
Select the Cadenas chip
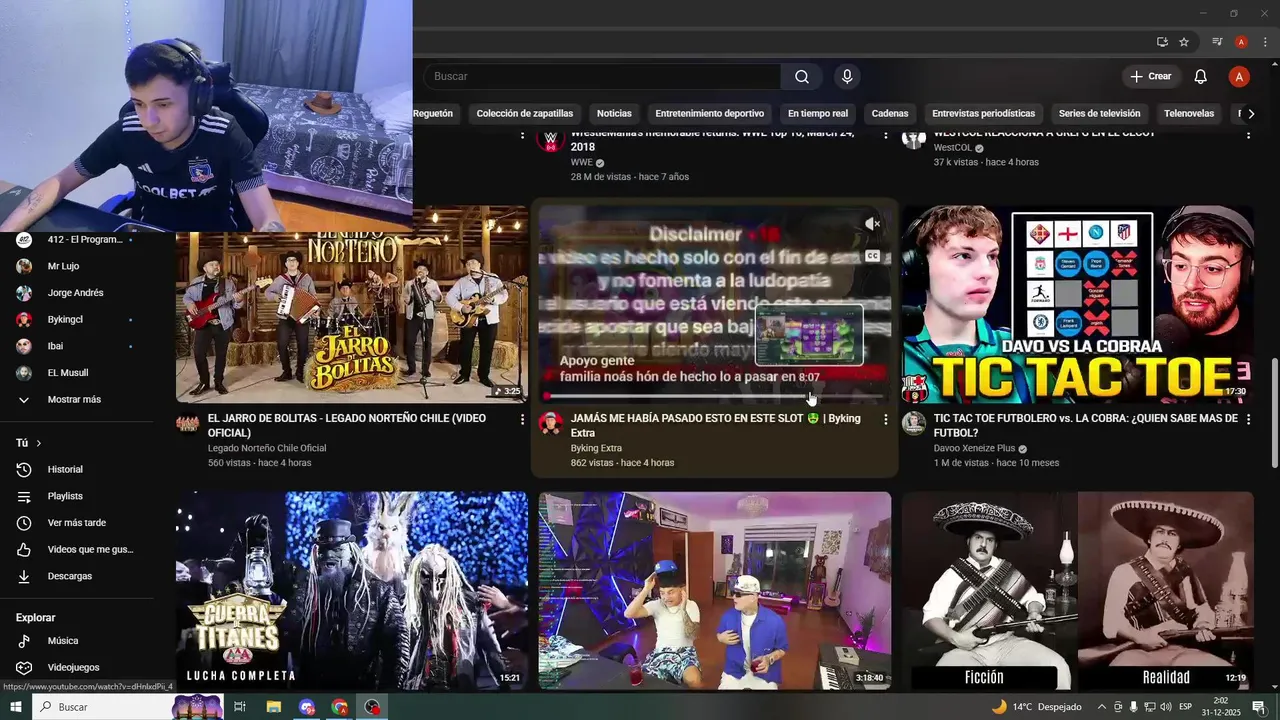[x=890, y=114]
